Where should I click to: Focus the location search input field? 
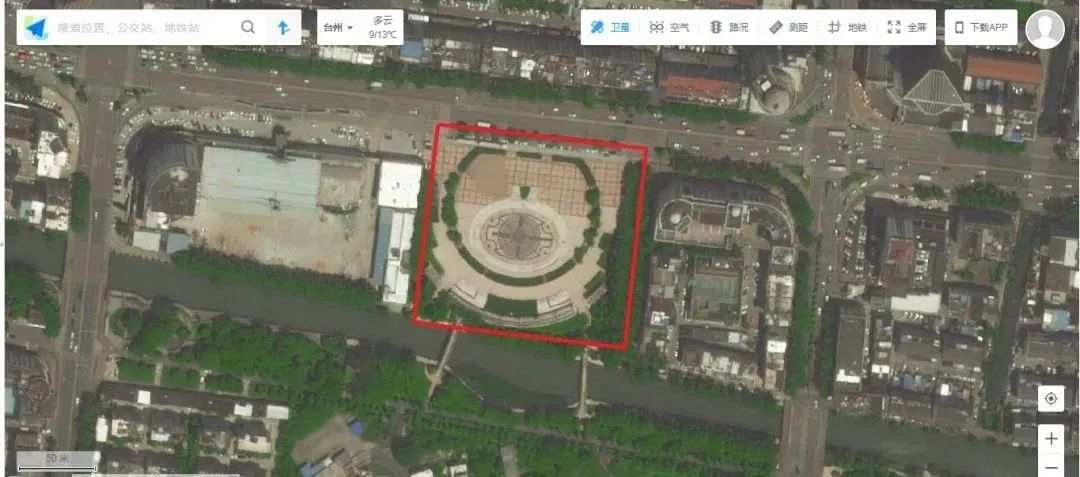pos(143,28)
